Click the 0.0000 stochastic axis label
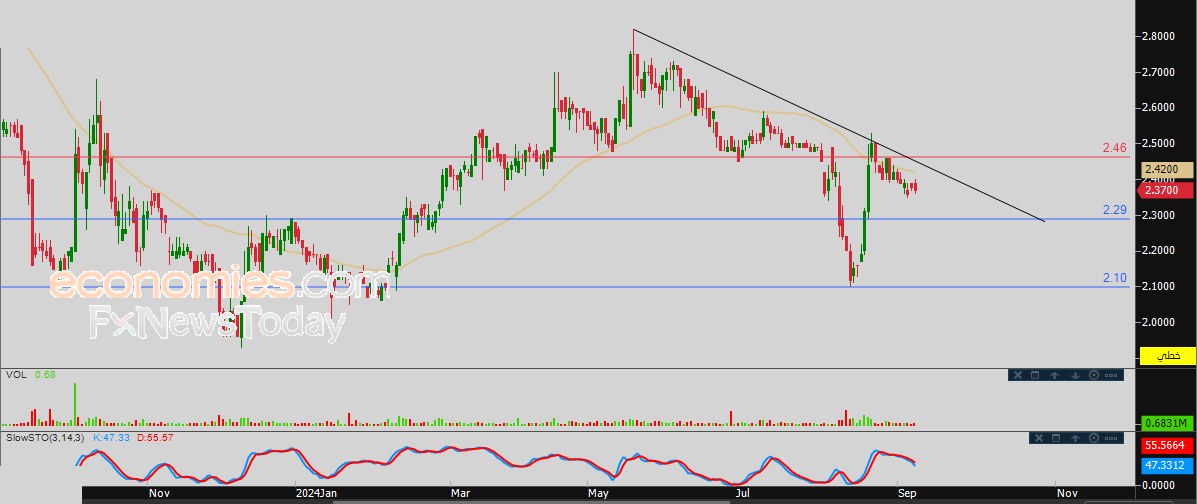 coord(1157,485)
